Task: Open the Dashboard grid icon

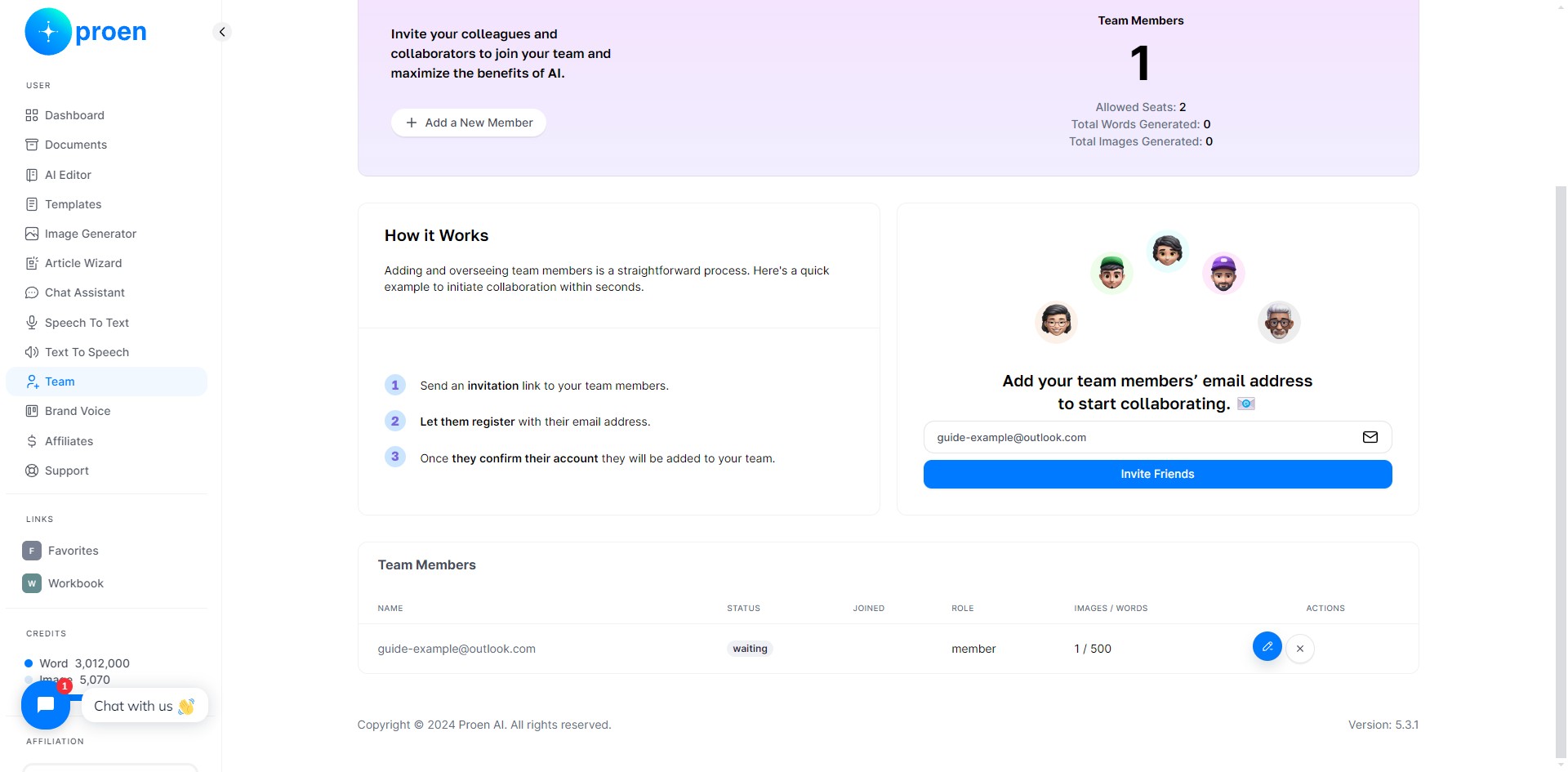Action: [x=32, y=115]
